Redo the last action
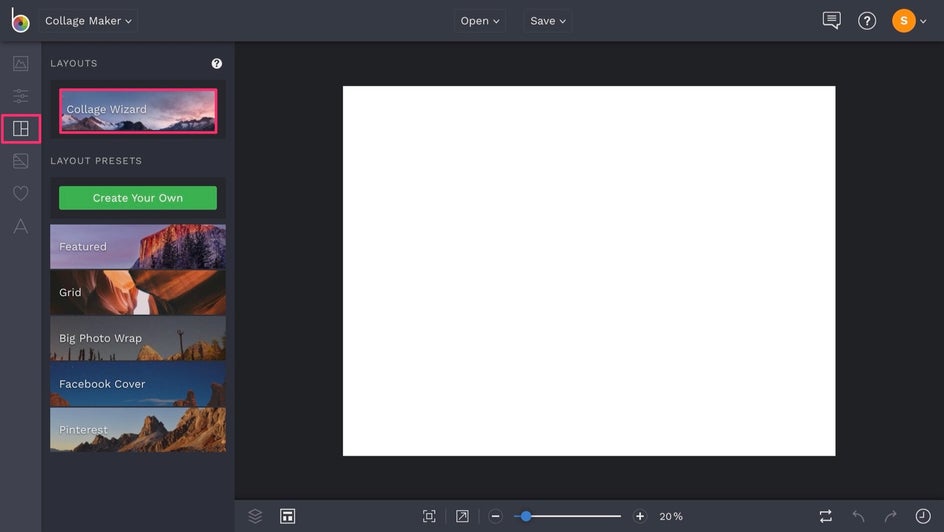Screen dimensions: 944x532 point(890,516)
